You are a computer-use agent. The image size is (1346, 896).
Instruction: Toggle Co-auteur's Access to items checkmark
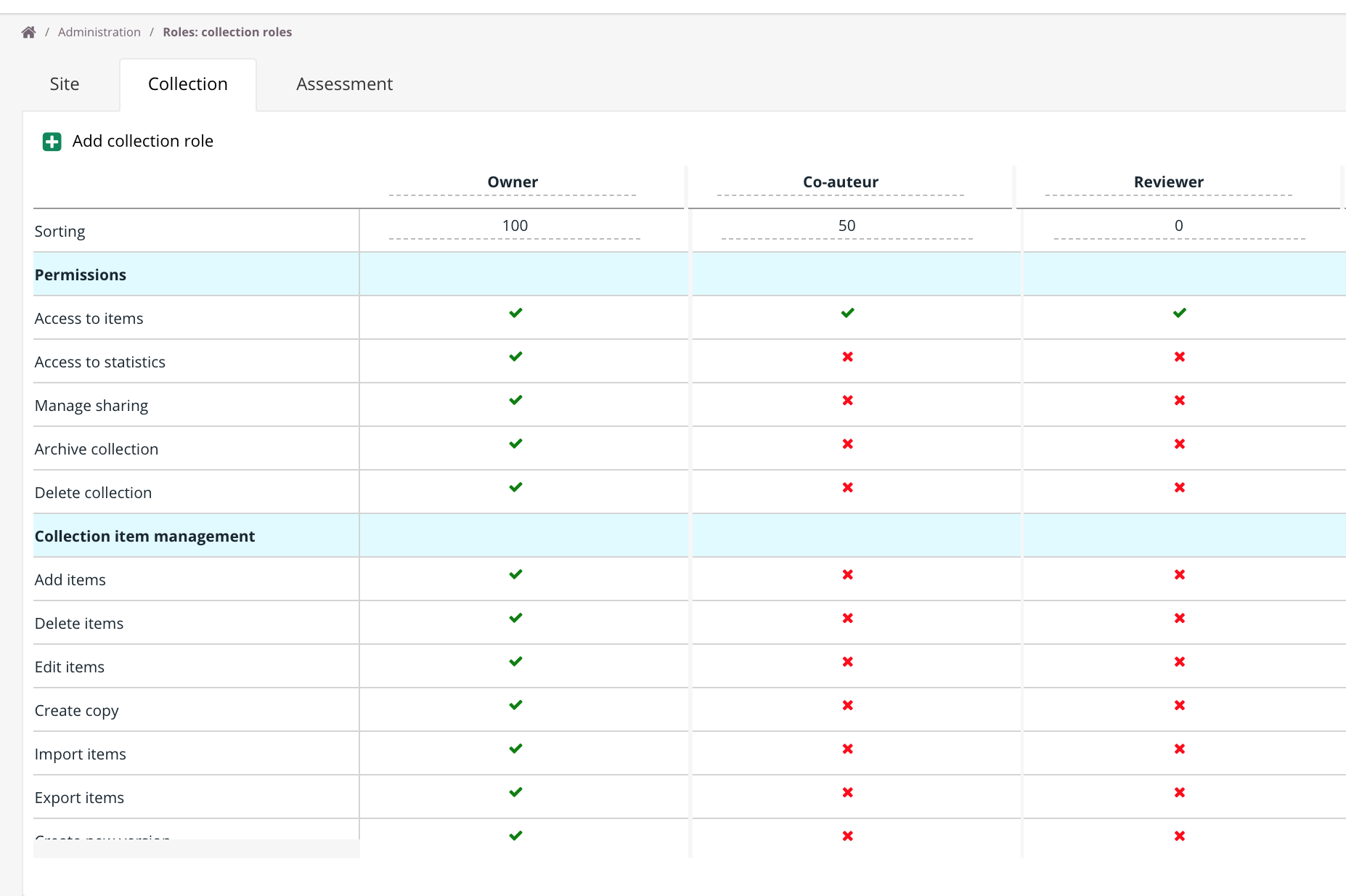click(x=847, y=313)
